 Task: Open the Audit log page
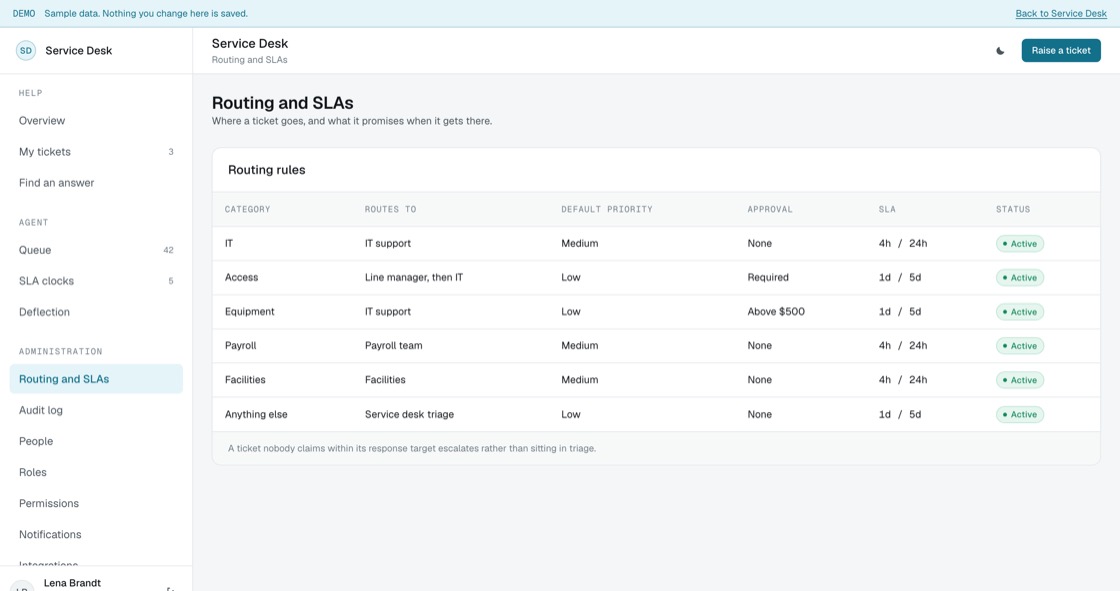(x=96, y=410)
